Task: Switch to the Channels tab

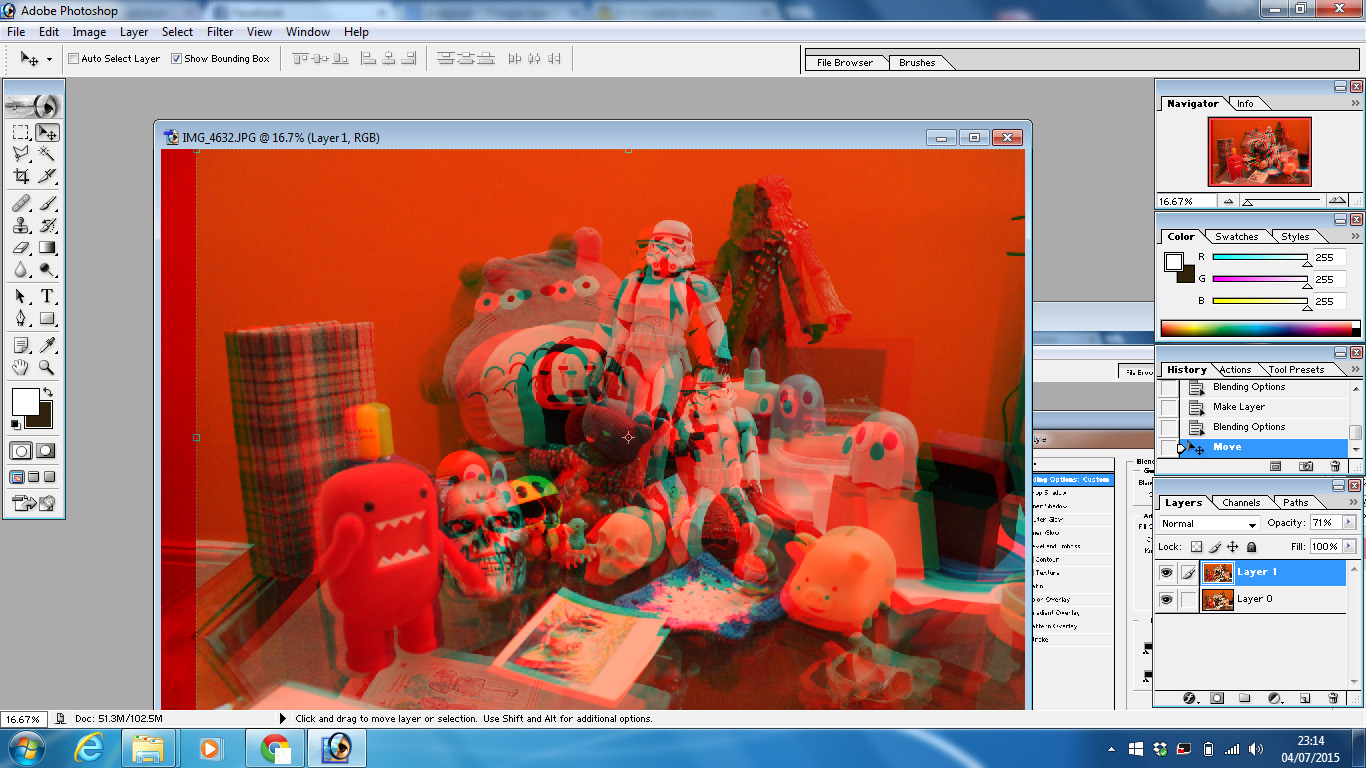Action: pos(1241,502)
